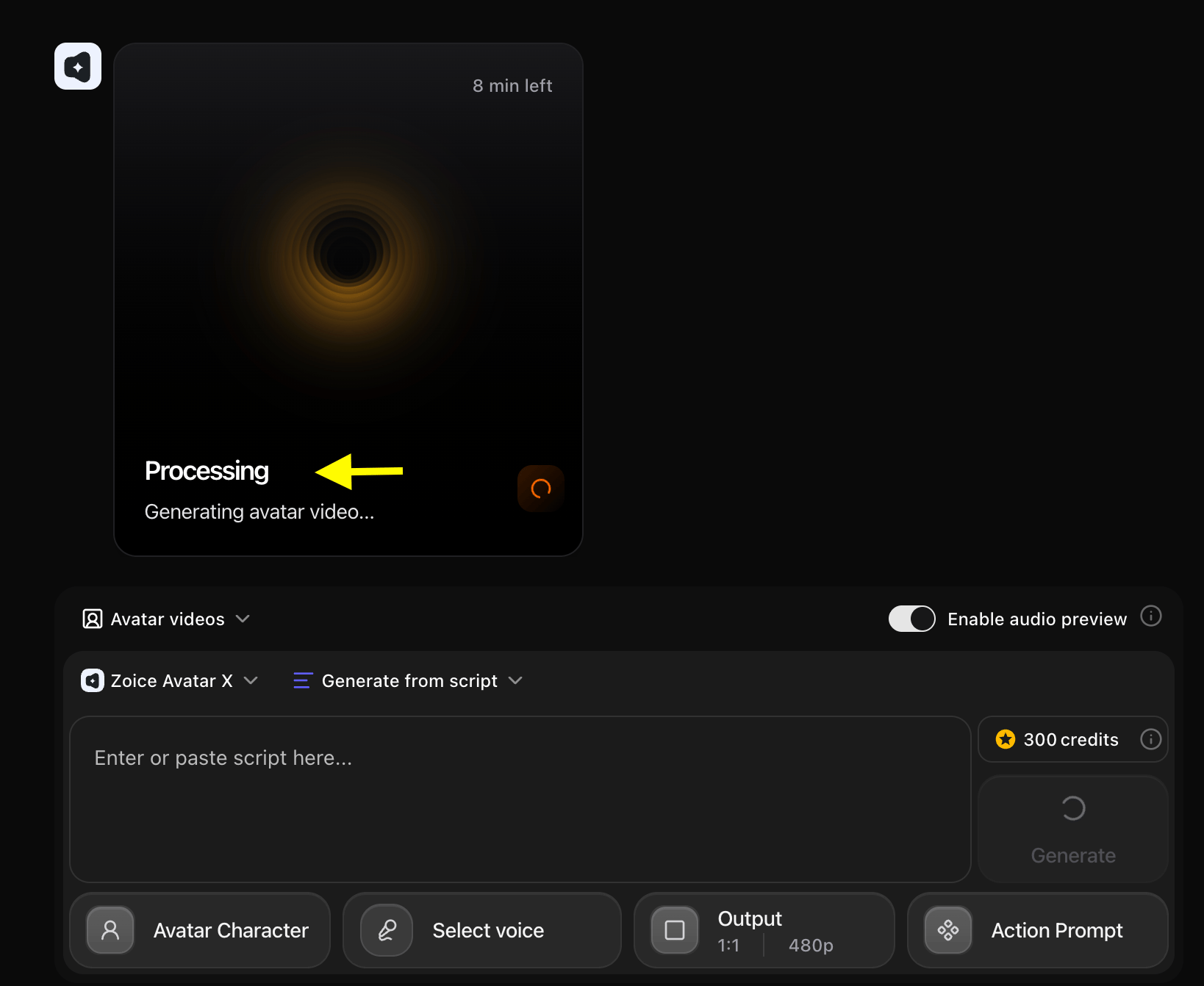Click the square aspect ratio Output icon

point(675,930)
